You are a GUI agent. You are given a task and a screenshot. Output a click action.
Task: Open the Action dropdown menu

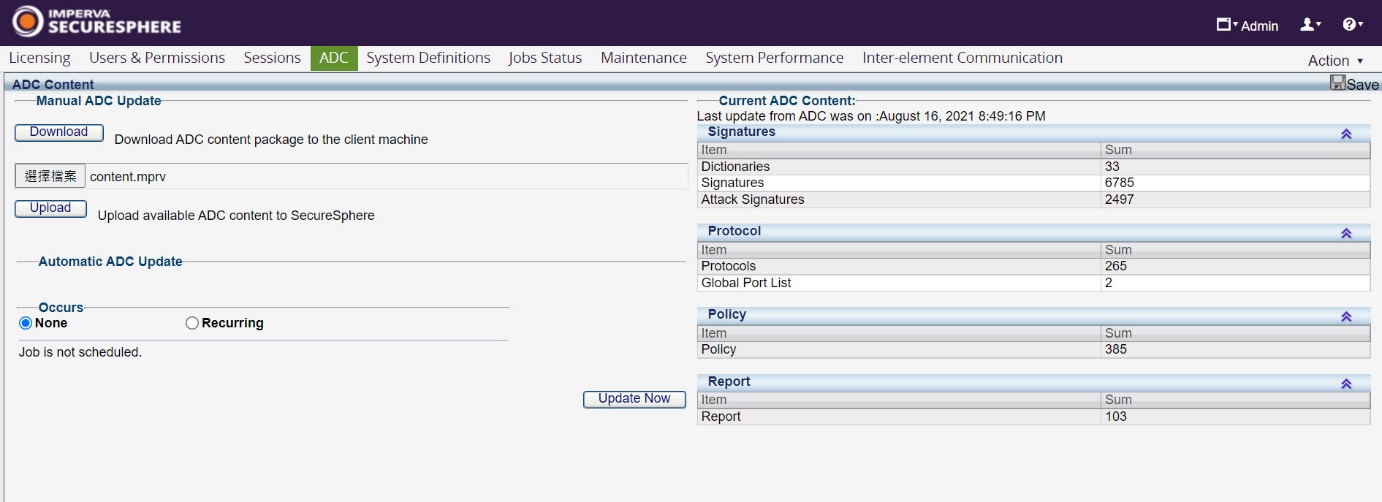[x=1335, y=60]
